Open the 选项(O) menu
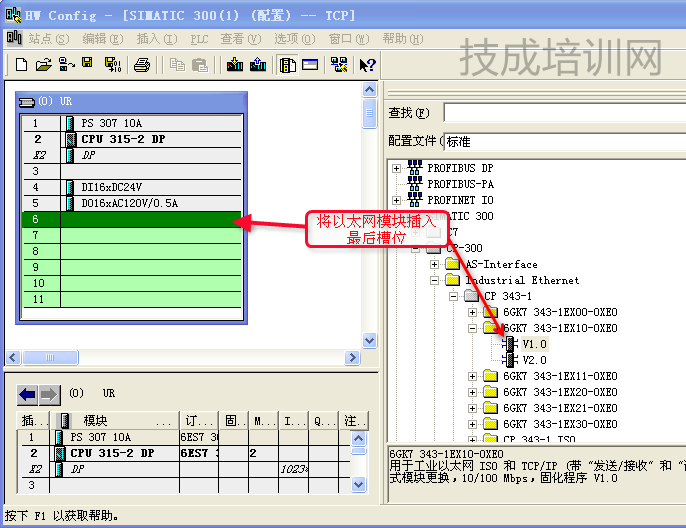Screen dimensions: 686x528 (x=294, y=39)
